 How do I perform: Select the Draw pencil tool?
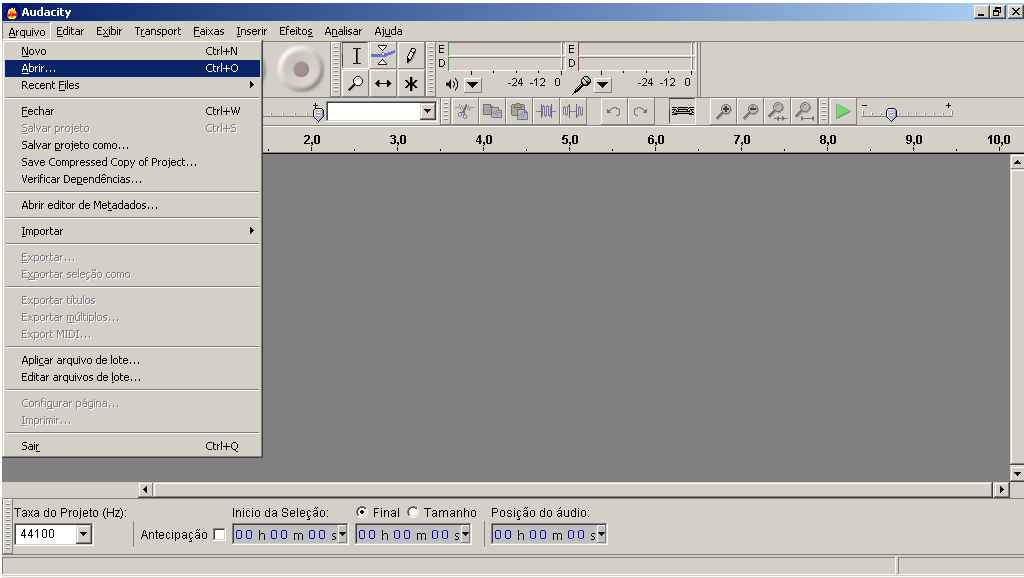point(411,56)
